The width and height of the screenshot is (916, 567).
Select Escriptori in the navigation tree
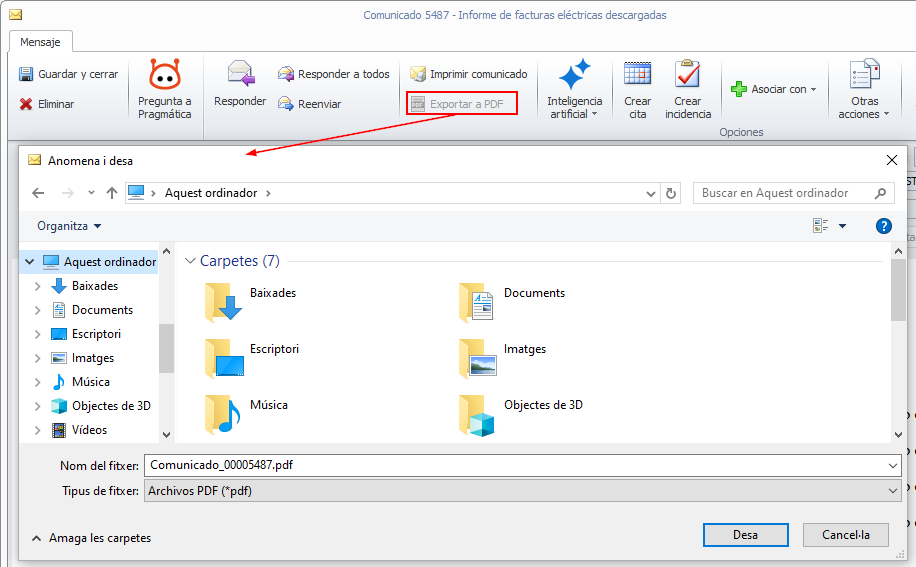pos(96,334)
